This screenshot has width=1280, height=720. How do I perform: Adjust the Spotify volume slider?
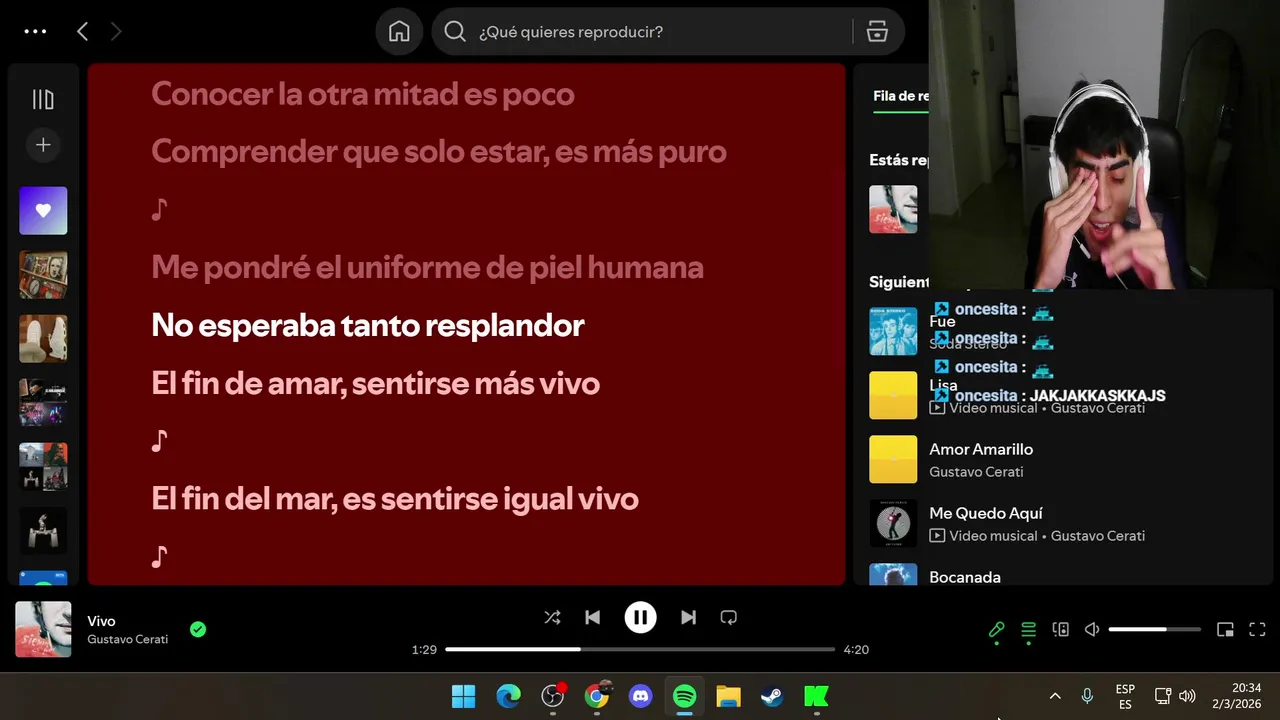click(x=1154, y=629)
